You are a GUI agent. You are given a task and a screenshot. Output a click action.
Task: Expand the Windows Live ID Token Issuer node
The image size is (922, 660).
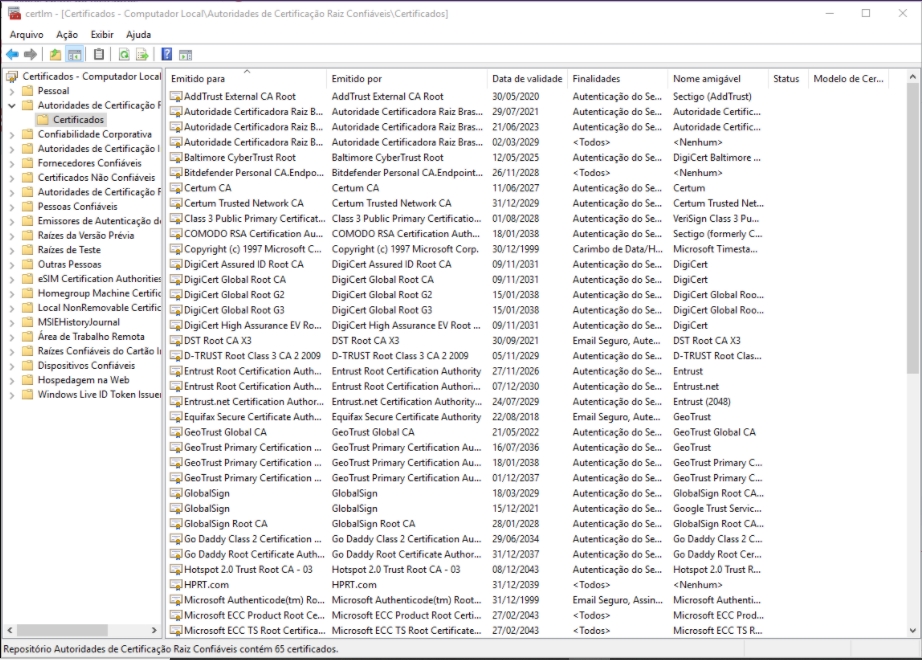coord(12,395)
